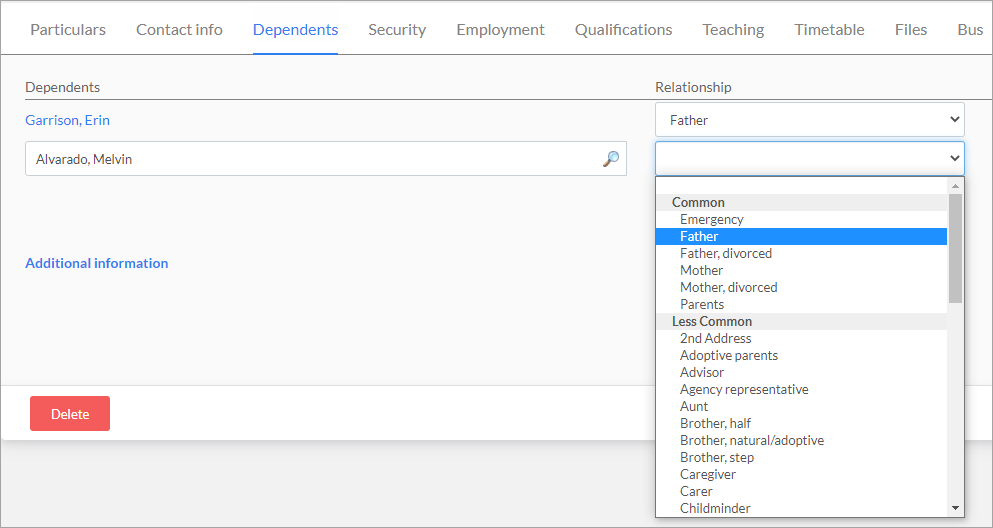Screen dimensions: 993x528
Task: Select the Carer option
Action: point(801,491)
